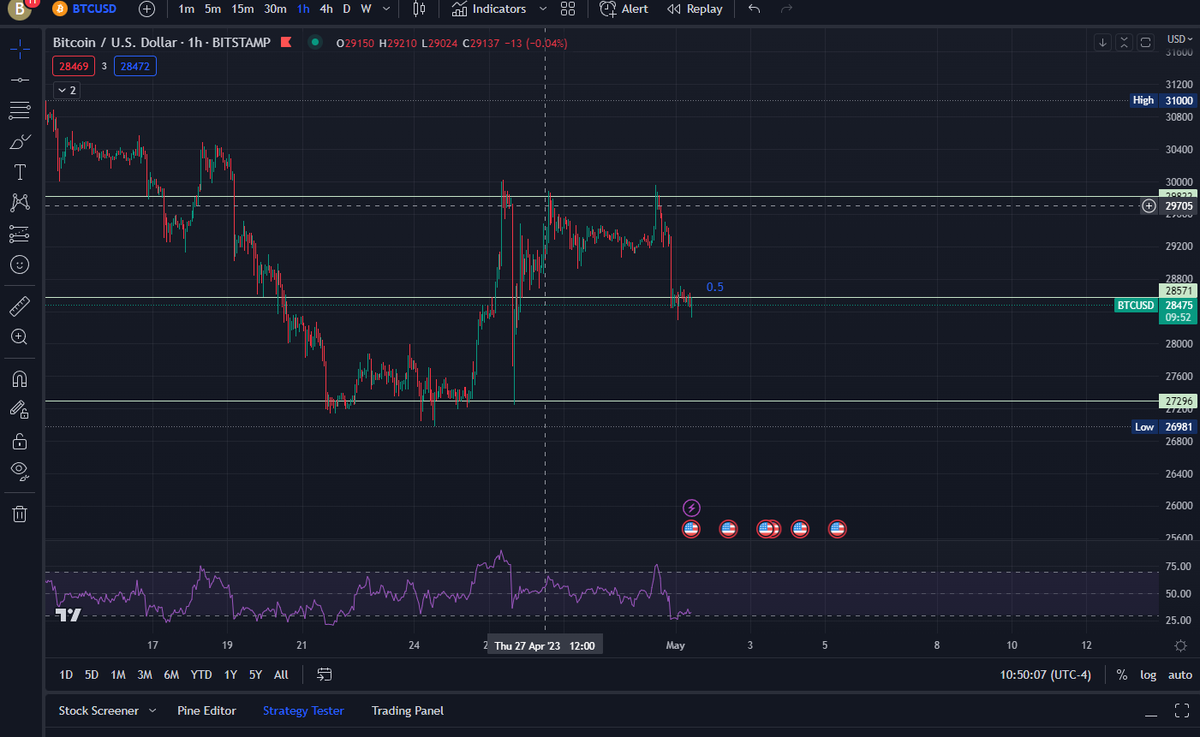Image resolution: width=1200 pixels, height=737 pixels.
Task: Select the 15m timeframe
Action: click(x=242, y=9)
